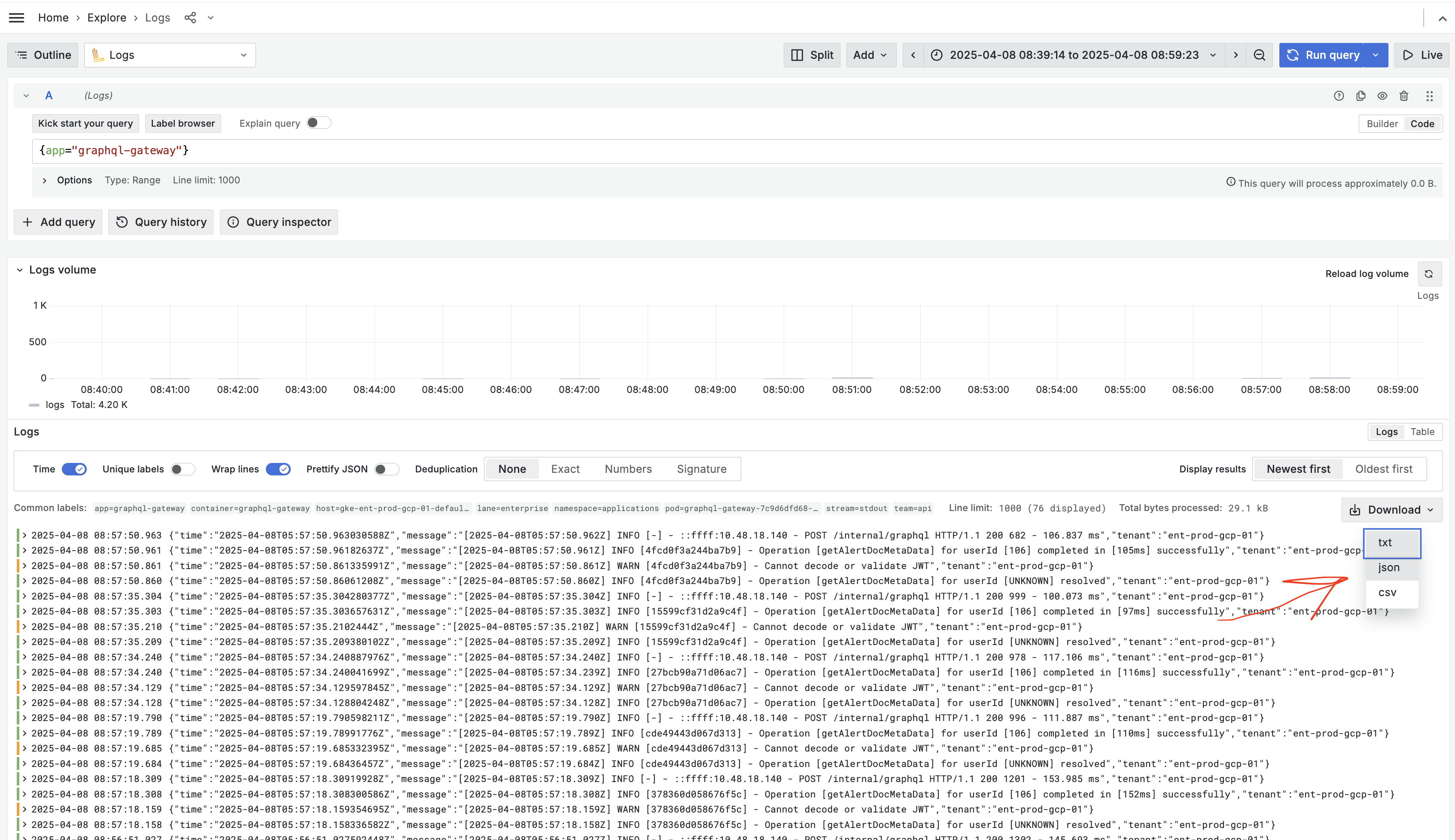Shift time range backward with left arrow
Viewport: 1455px width, 840px height.
913,55
